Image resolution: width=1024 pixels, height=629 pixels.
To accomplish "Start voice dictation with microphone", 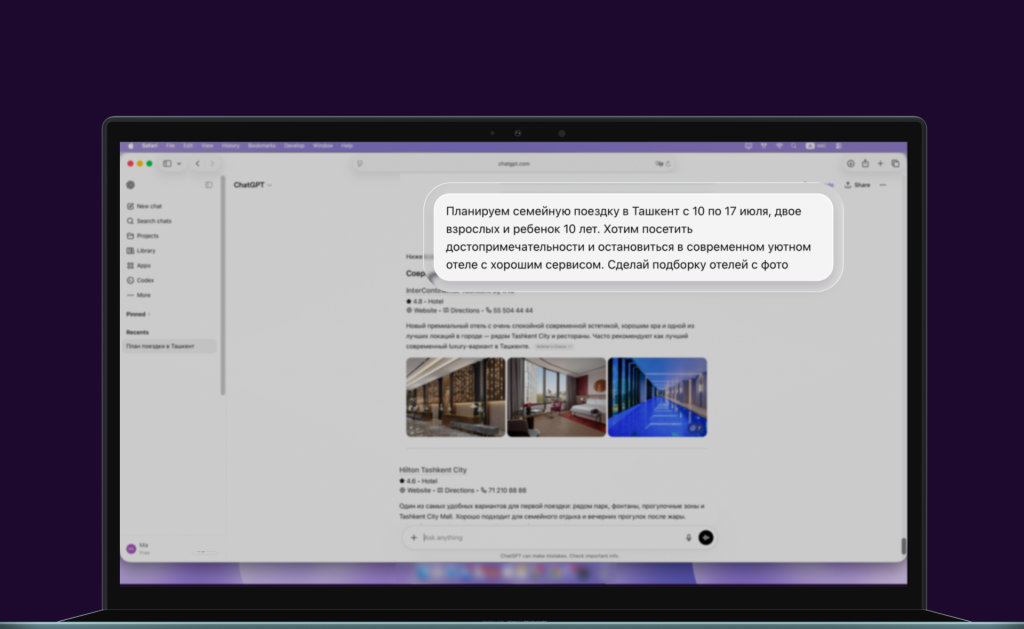I will 688,538.
